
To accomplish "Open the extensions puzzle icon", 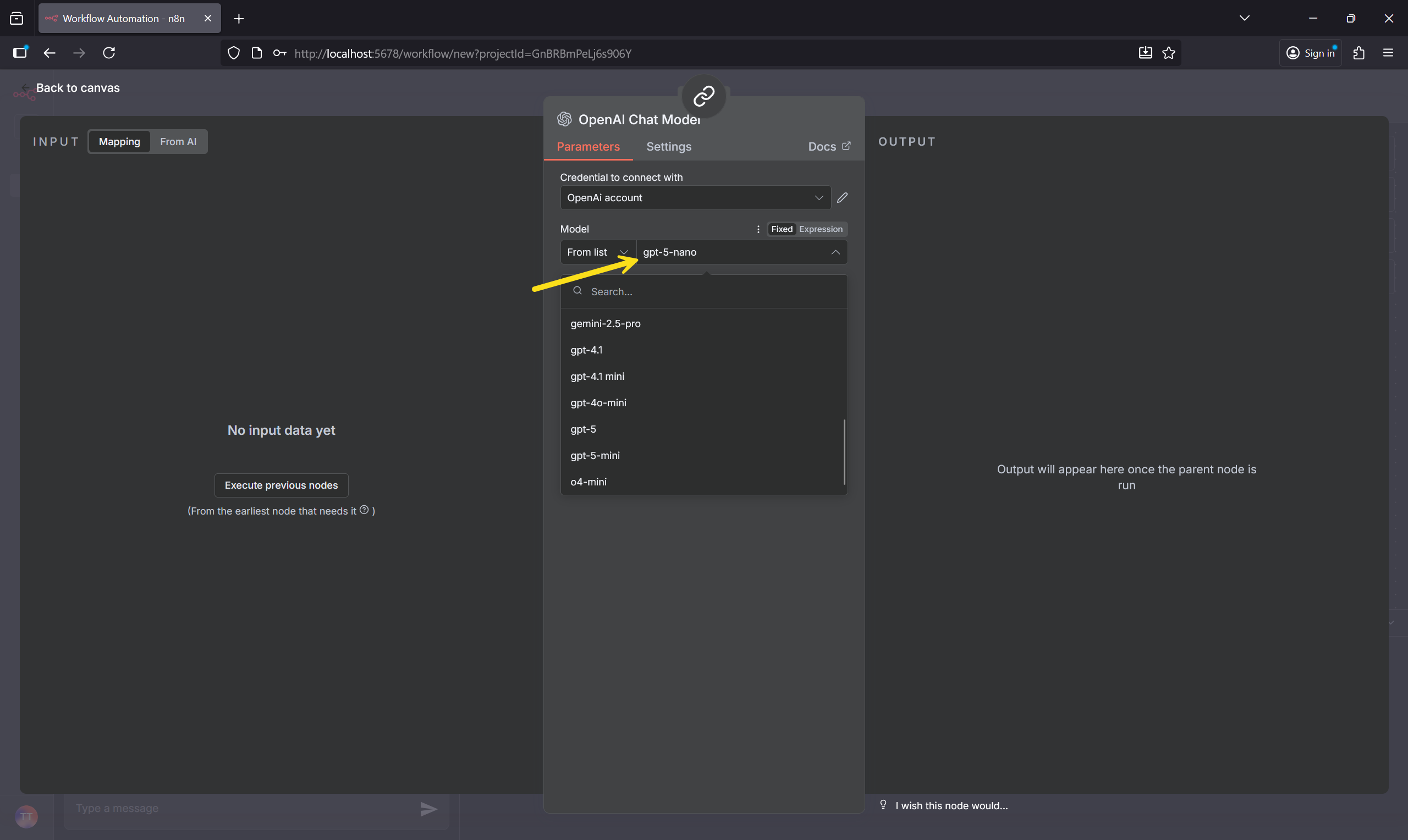I will pyautogui.click(x=1358, y=53).
